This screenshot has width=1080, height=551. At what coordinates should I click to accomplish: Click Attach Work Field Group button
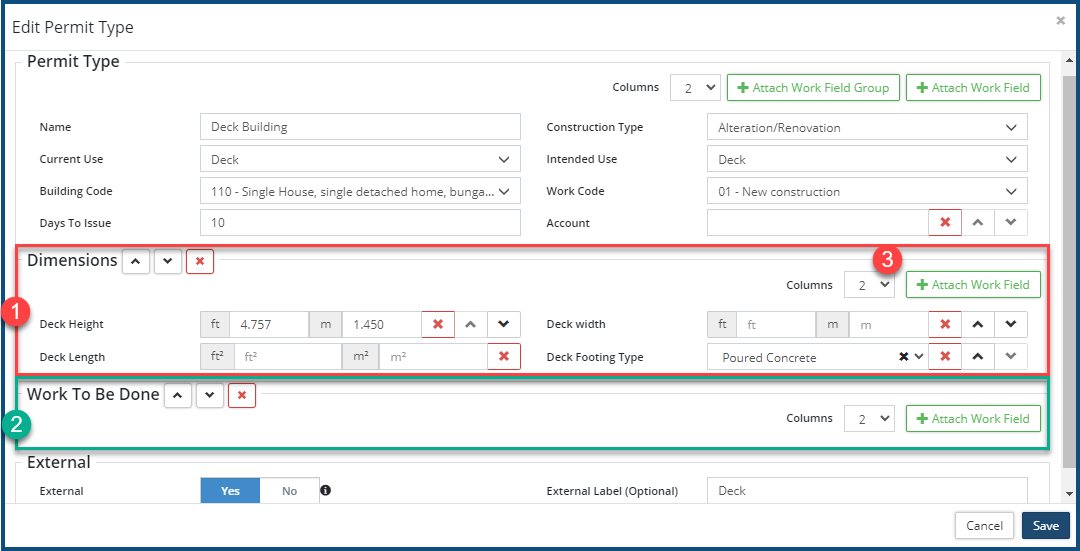click(x=813, y=88)
